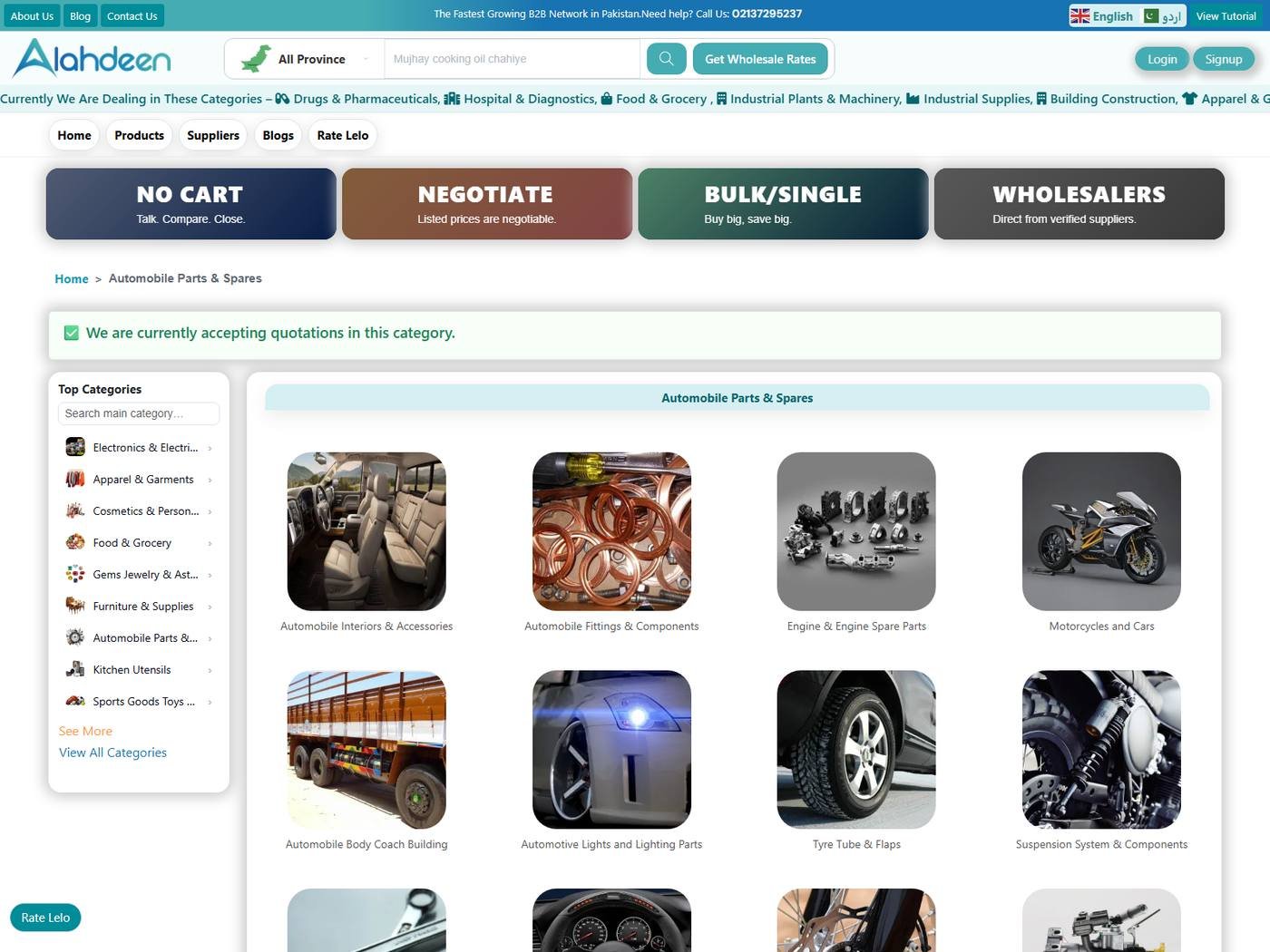This screenshot has height=952, width=1270.
Task: Click the pills icon beside Drugs & Pharmaceuticals
Action: (282, 99)
